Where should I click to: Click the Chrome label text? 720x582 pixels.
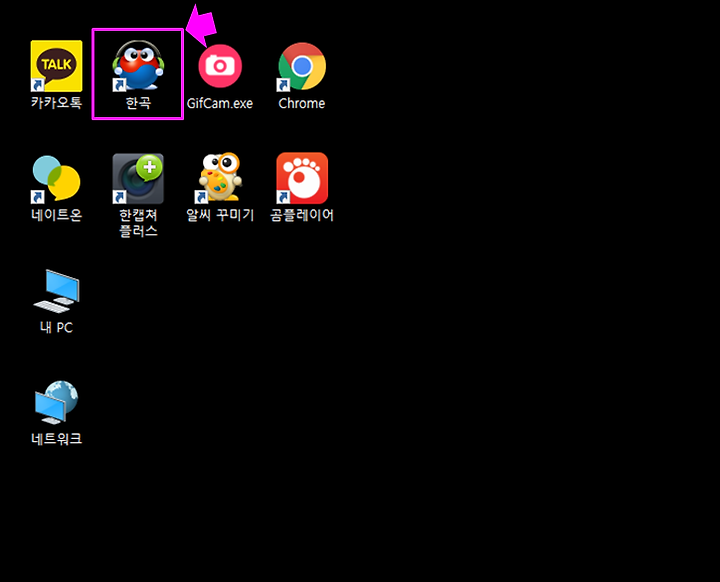point(302,103)
